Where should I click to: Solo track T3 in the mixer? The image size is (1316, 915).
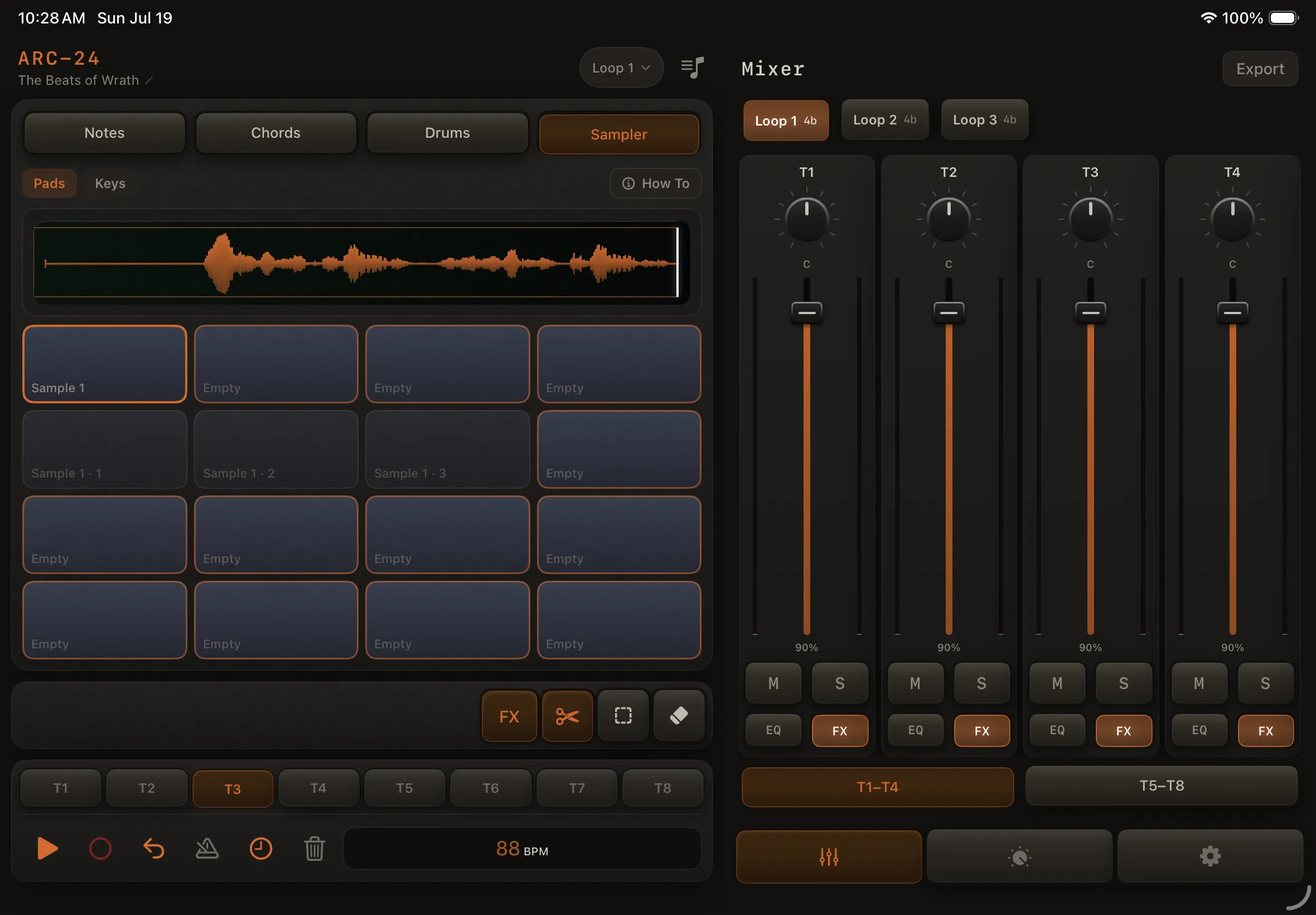[1124, 683]
